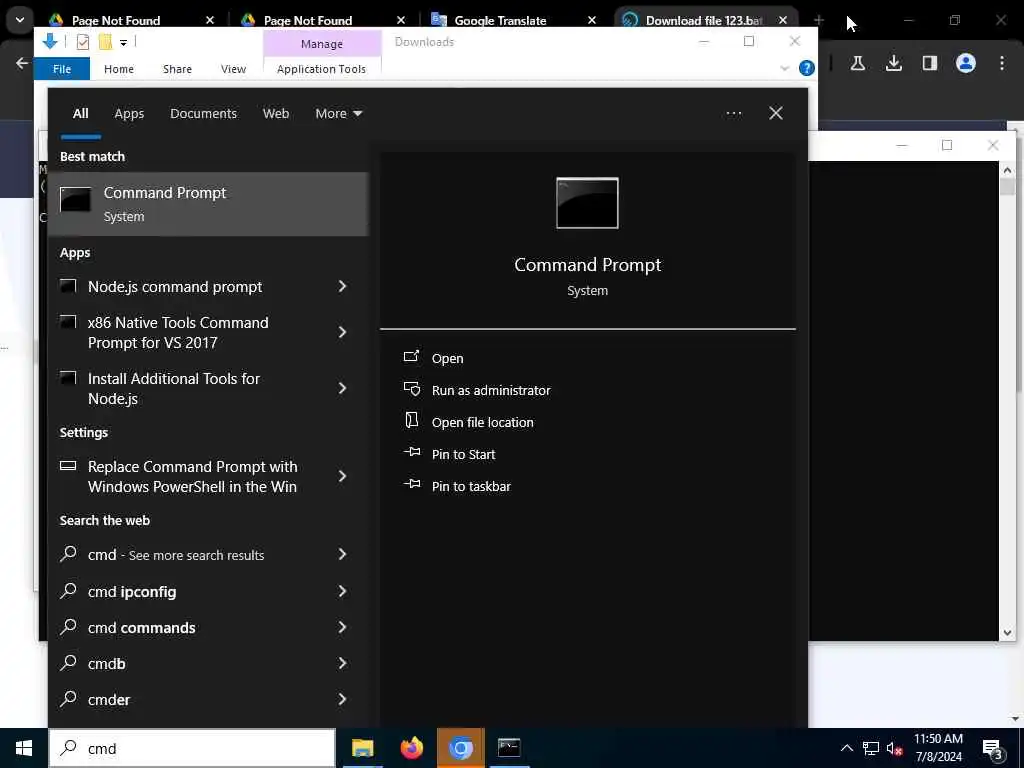Image resolution: width=1024 pixels, height=768 pixels.
Task: Select the Documents search filter tab
Action: (203, 114)
